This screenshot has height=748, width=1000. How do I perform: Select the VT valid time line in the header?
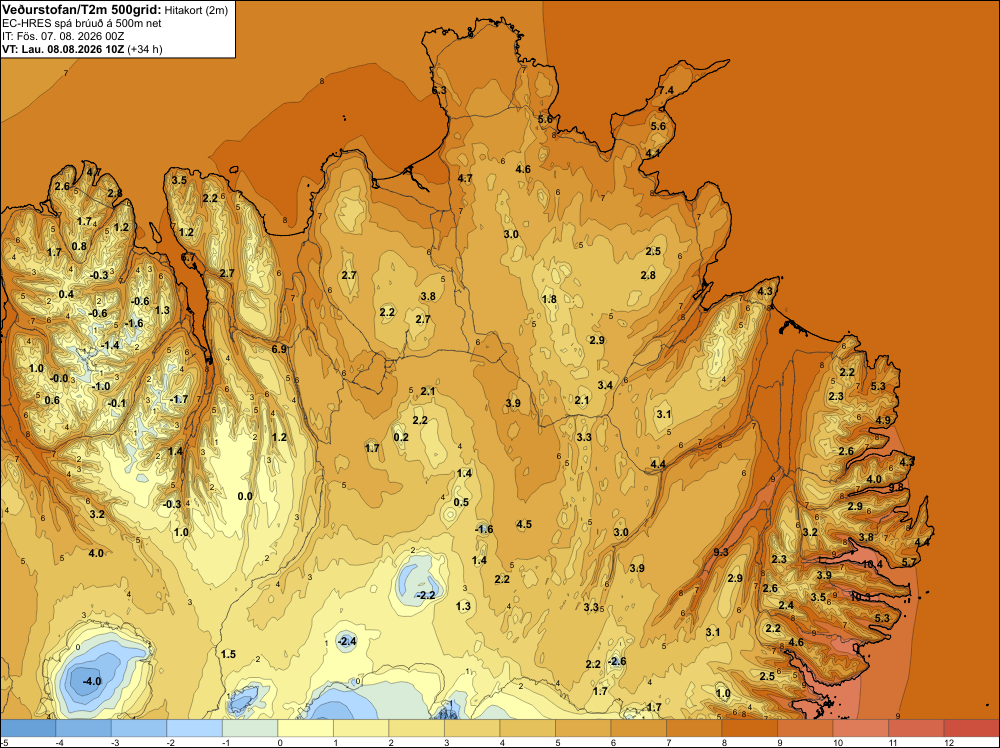82,49
